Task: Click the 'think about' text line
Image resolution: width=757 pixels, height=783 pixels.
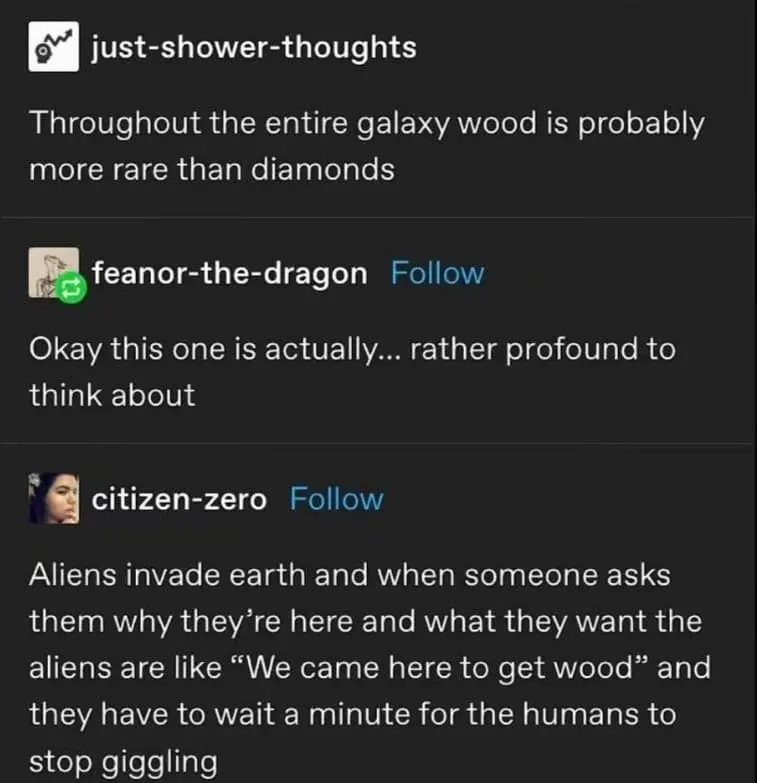Action: pyautogui.click(x=112, y=395)
